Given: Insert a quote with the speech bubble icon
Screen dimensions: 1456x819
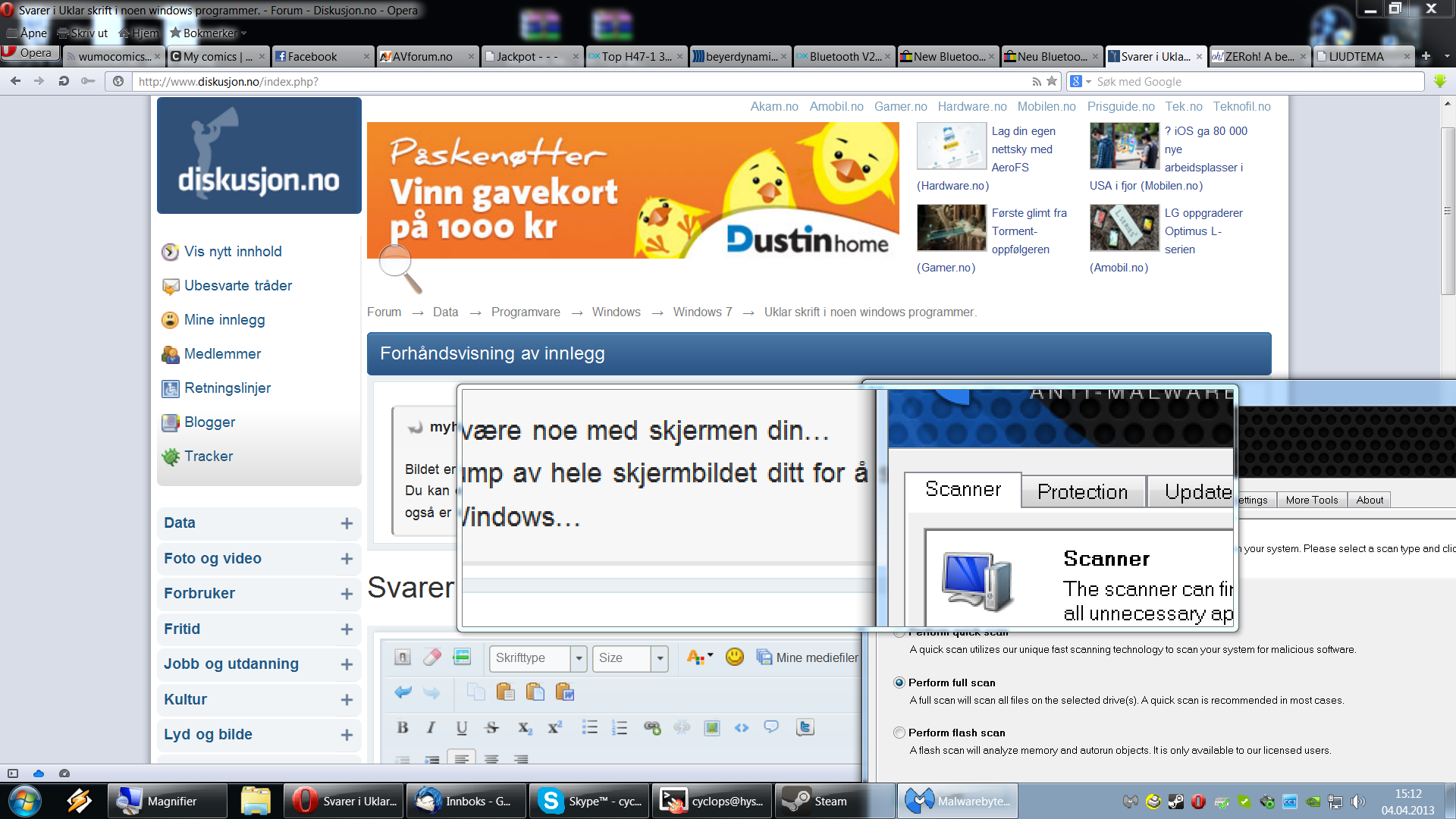Looking at the screenshot, I should (771, 726).
